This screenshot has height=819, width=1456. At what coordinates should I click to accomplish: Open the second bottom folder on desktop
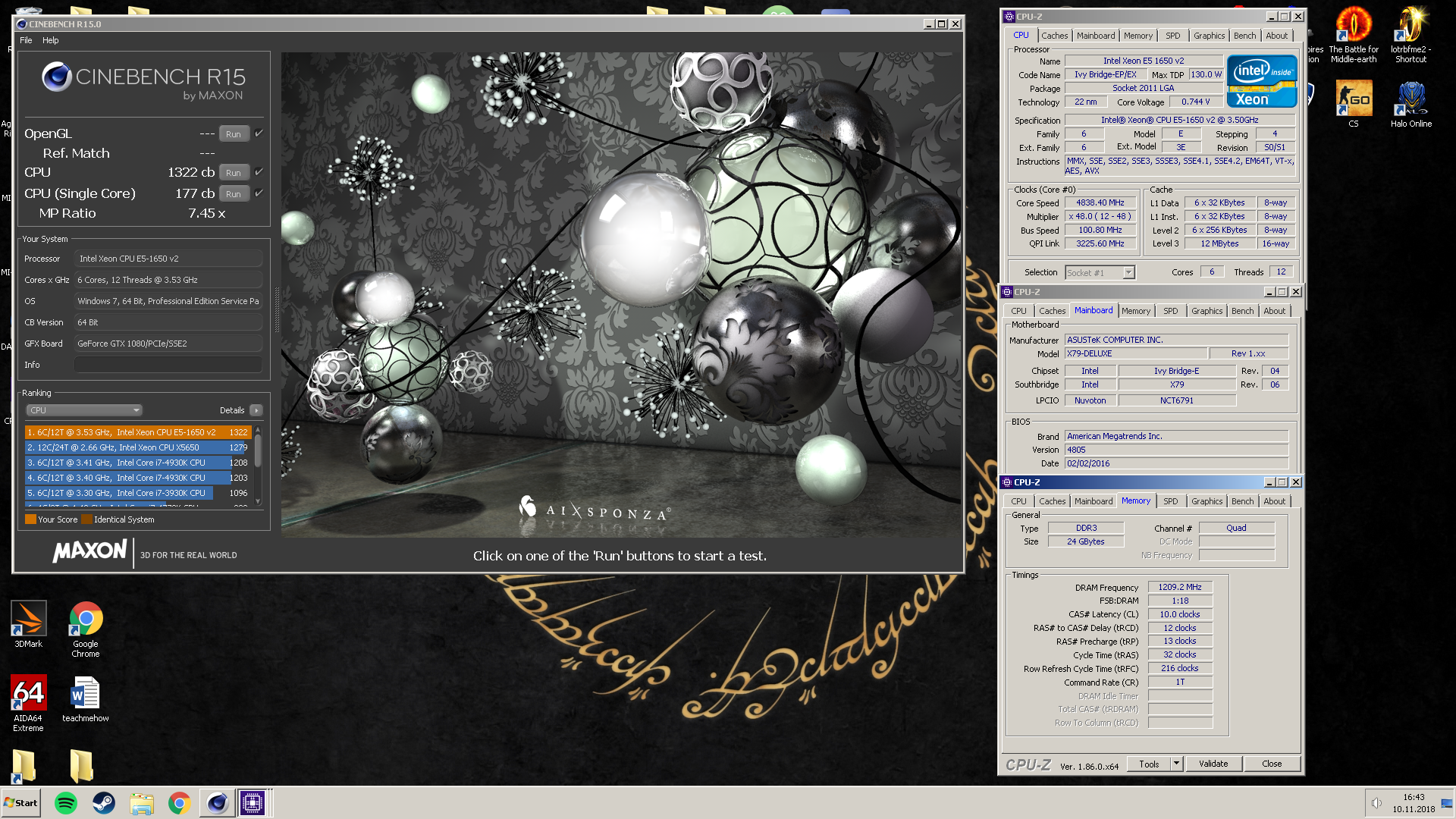[x=81, y=765]
